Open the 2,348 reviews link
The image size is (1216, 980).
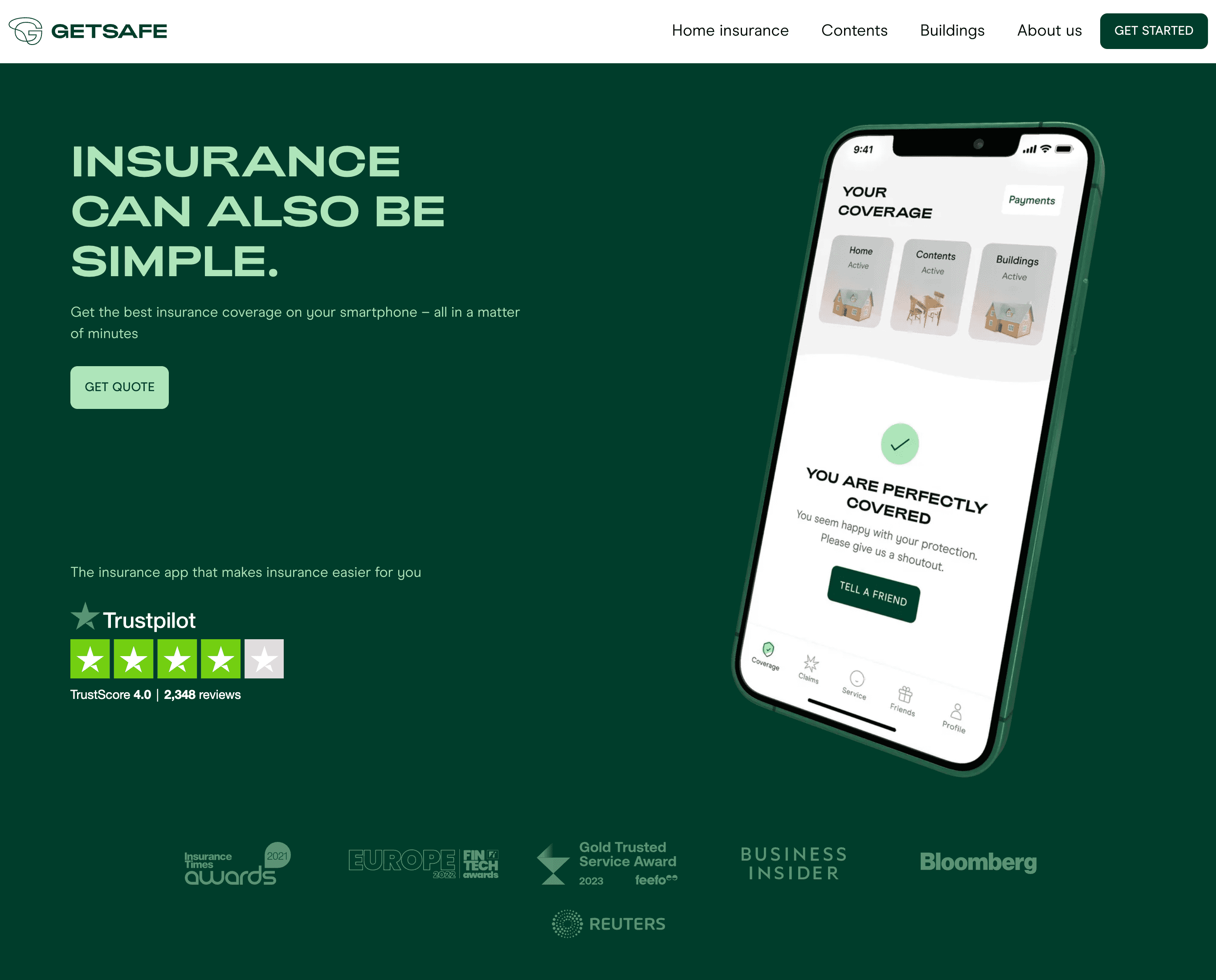[202, 695]
